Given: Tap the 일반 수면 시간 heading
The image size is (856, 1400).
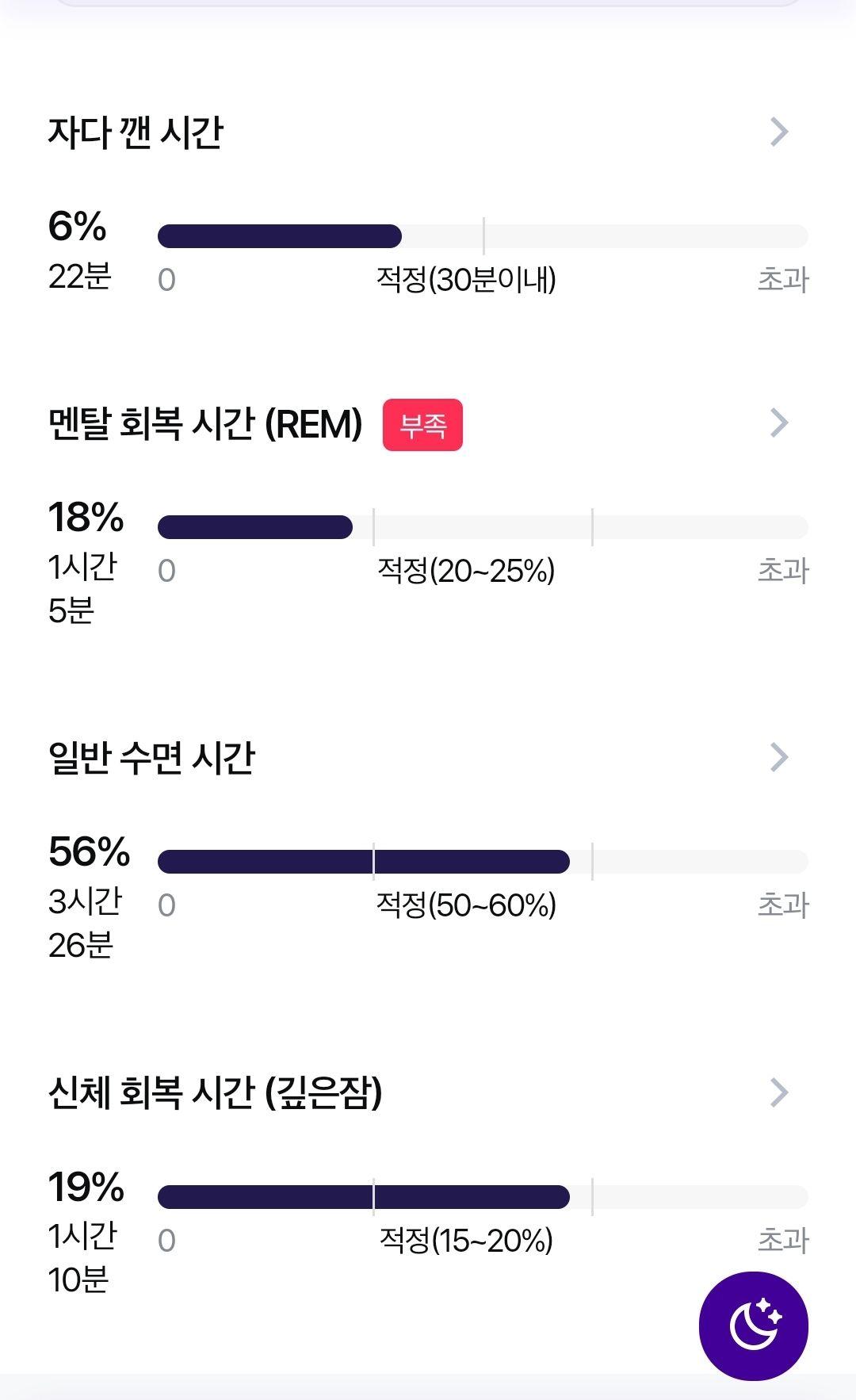Looking at the screenshot, I should click(x=151, y=758).
